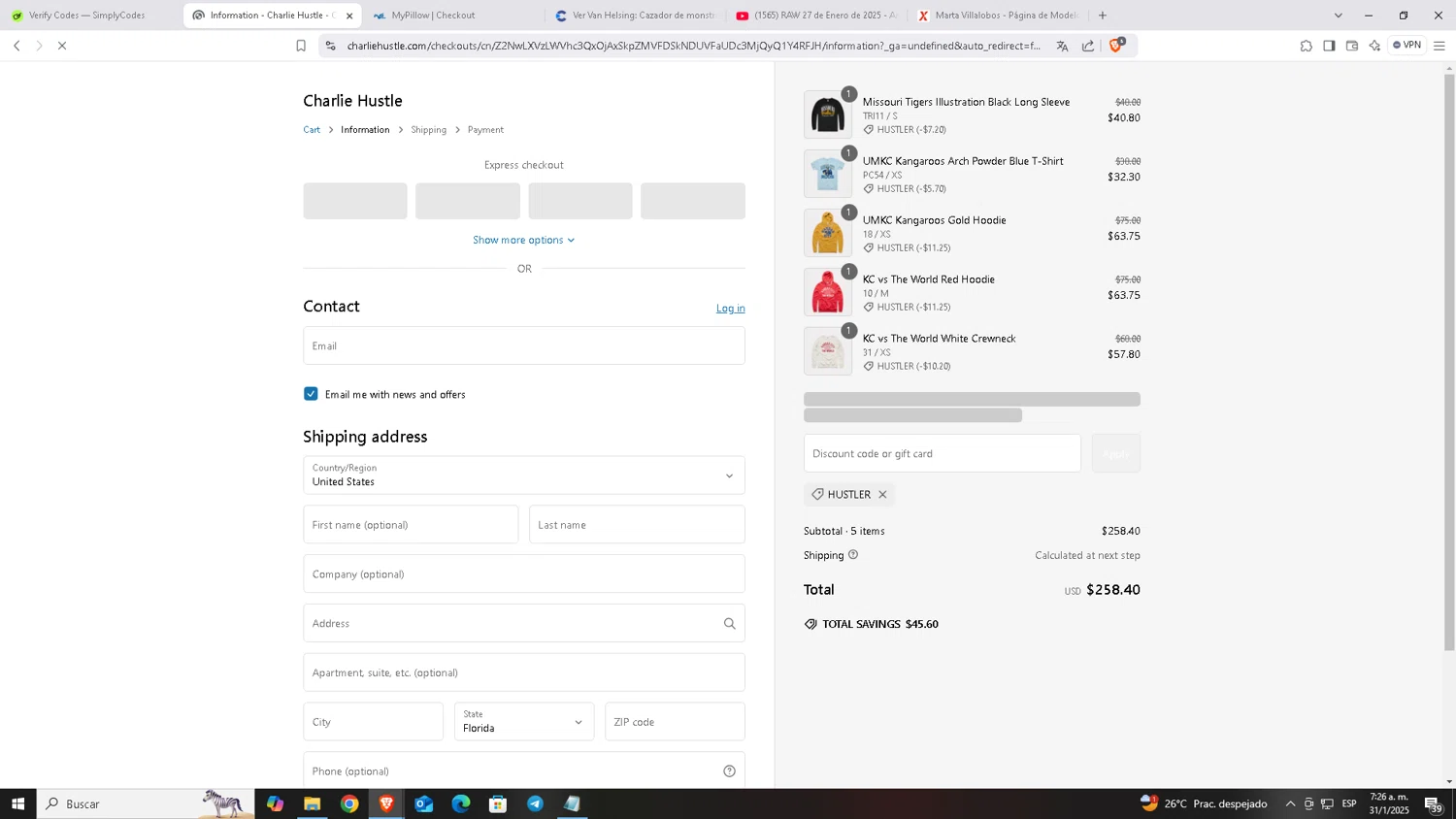The width and height of the screenshot is (1456, 819).
Task: Click the phone help question icon
Action: (x=730, y=771)
